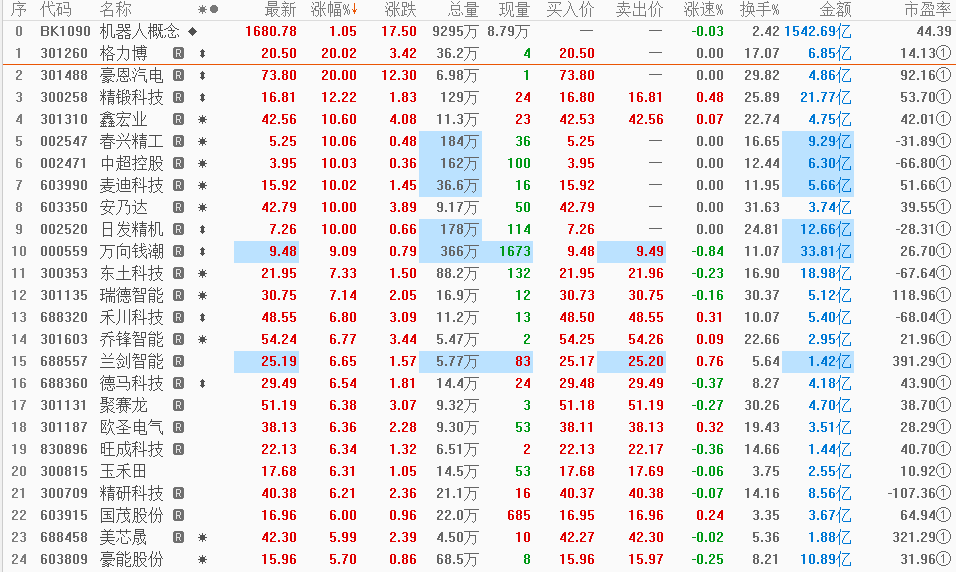956x572 pixels.
Task: Sort by the 涨幅% column header
Action: (x=334, y=9)
